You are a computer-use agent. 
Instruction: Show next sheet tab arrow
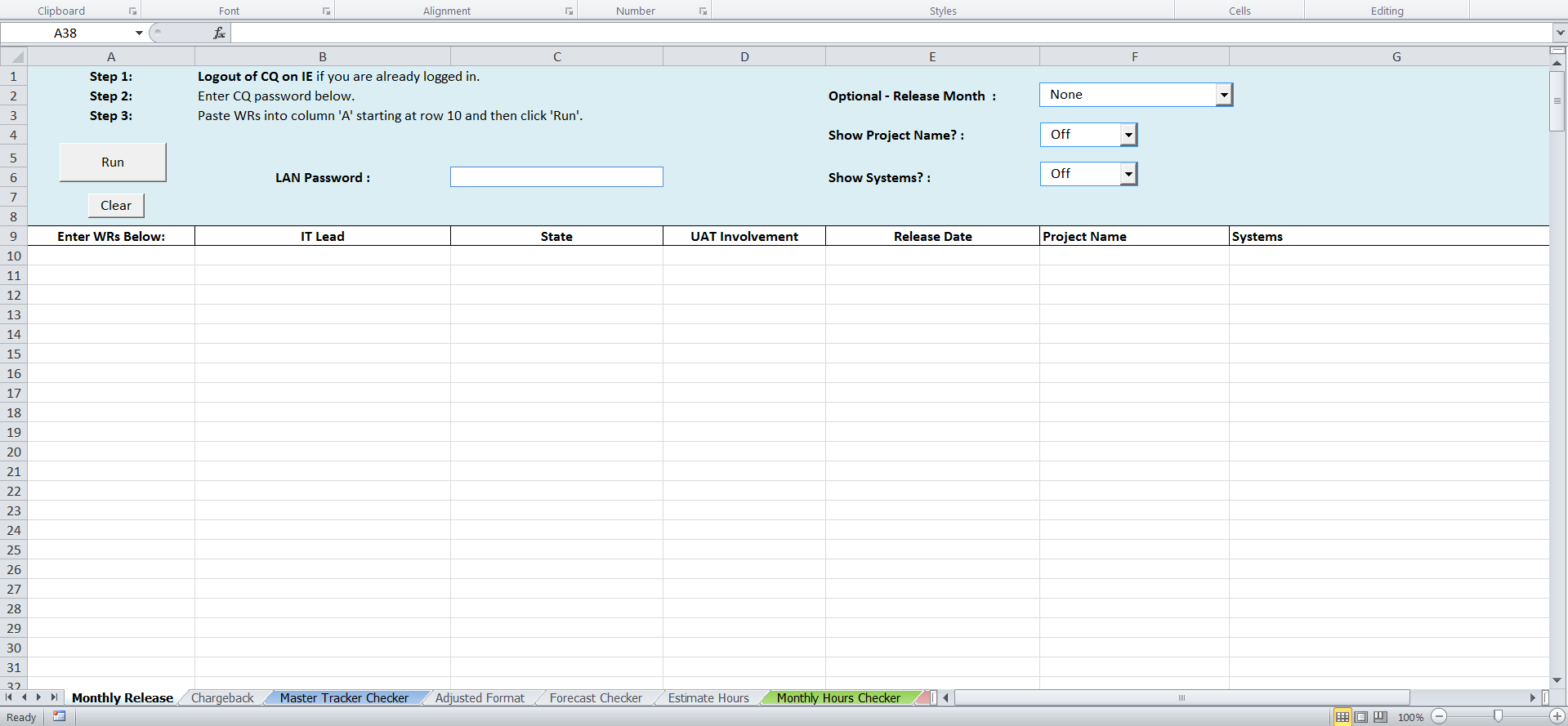coord(38,697)
